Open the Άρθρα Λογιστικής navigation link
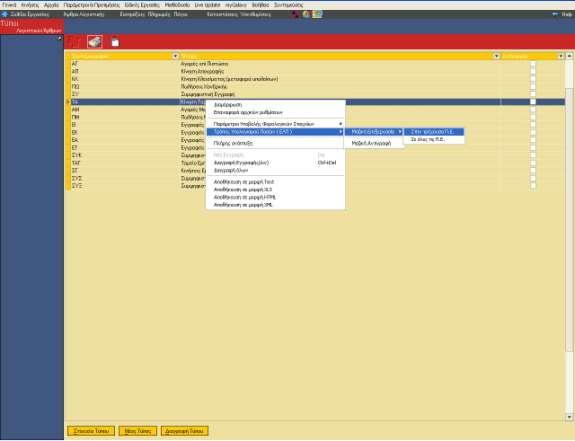 point(84,14)
